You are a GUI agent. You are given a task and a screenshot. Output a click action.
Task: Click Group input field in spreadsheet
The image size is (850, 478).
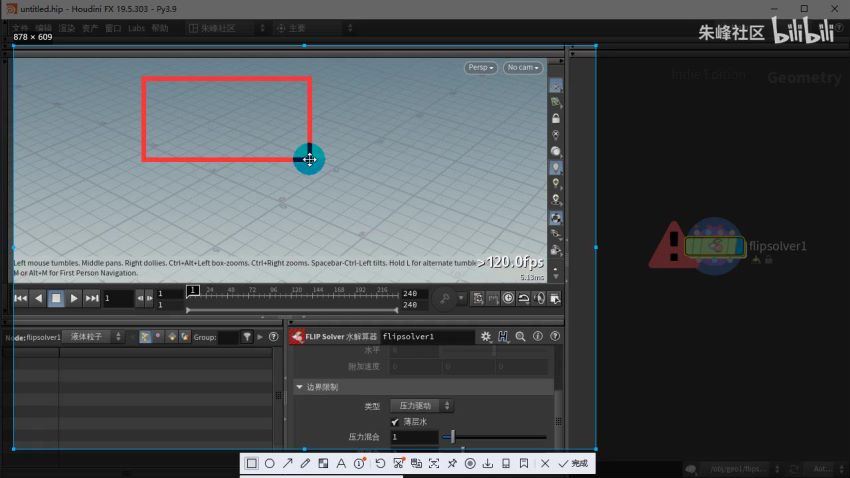point(228,337)
